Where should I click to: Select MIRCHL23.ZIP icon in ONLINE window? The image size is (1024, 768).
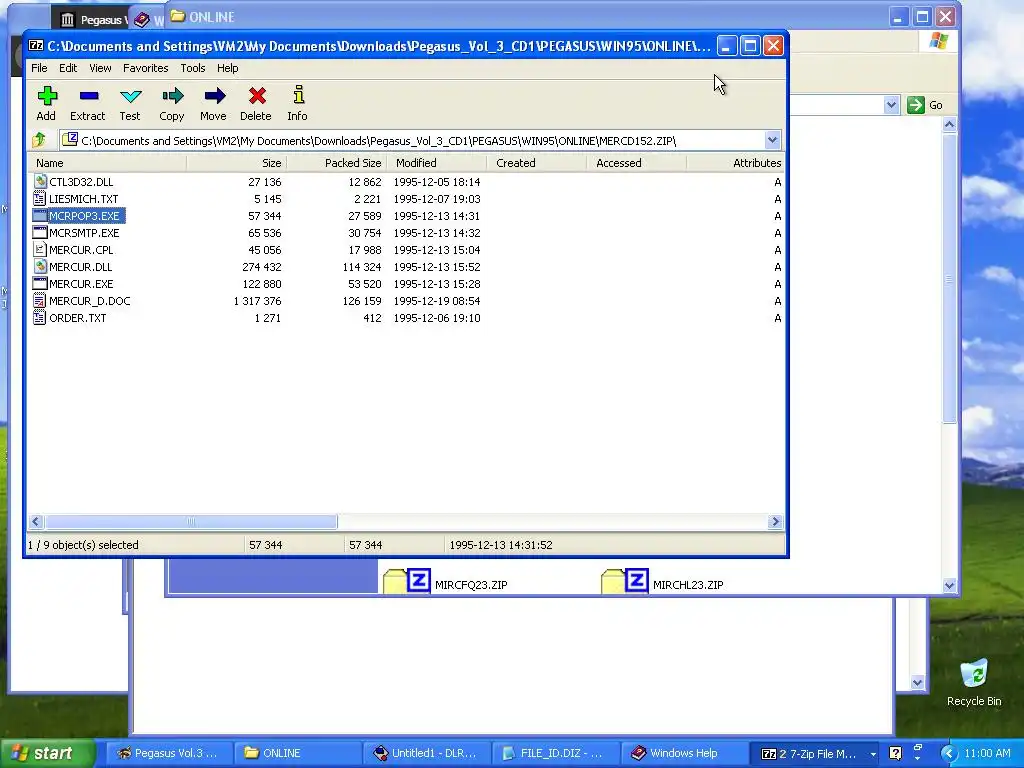(x=624, y=581)
